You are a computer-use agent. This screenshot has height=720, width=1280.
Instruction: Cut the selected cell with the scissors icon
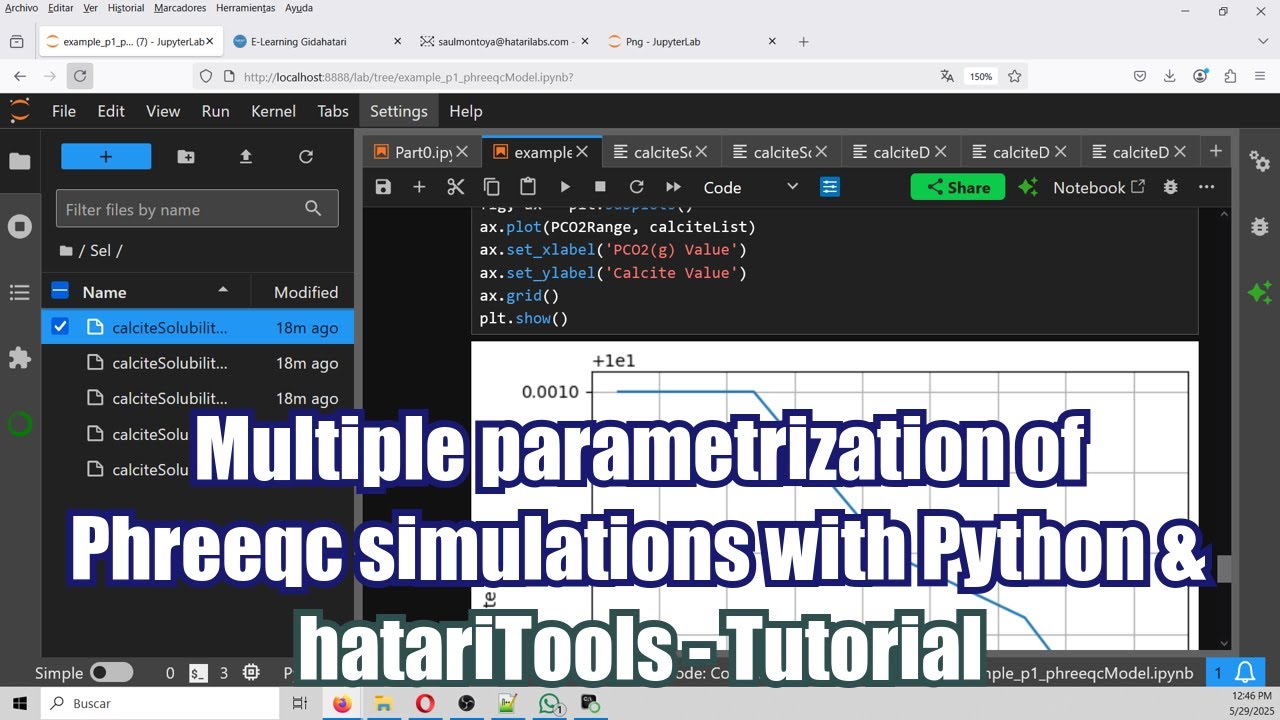pos(456,187)
